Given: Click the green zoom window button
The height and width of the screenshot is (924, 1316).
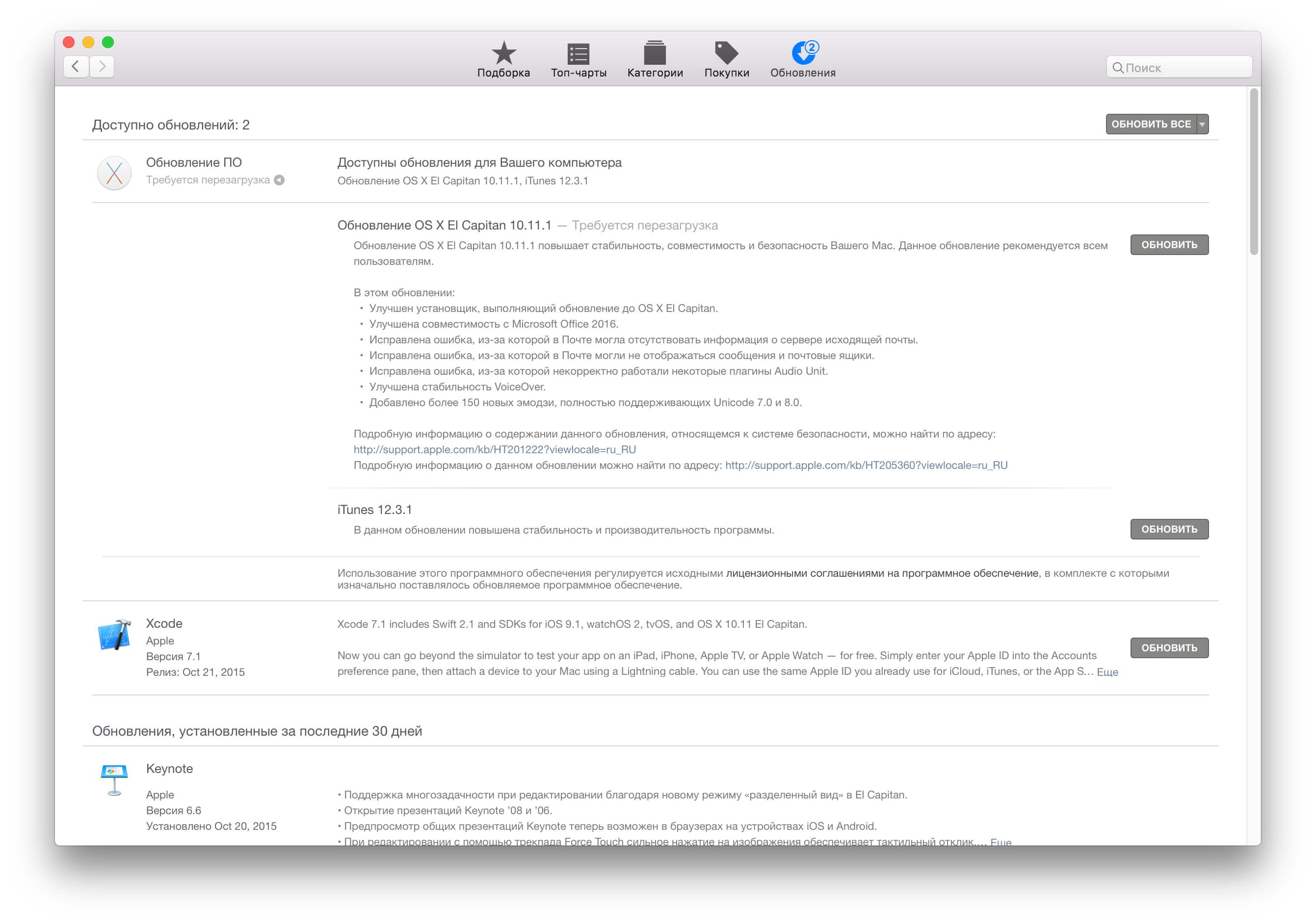Looking at the screenshot, I should click(x=108, y=42).
